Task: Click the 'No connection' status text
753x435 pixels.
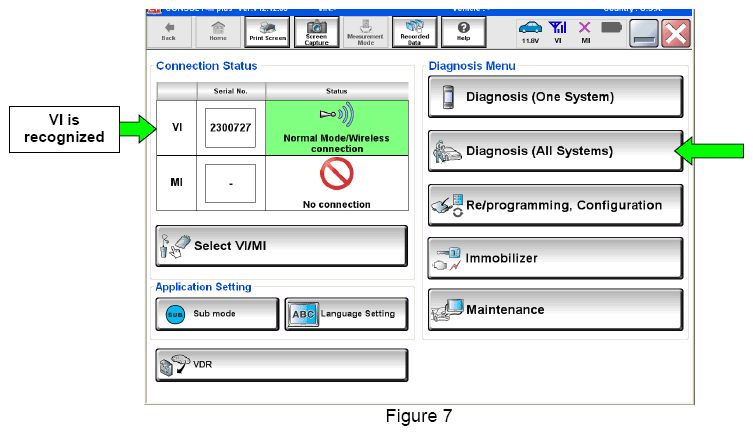Action: coord(337,205)
